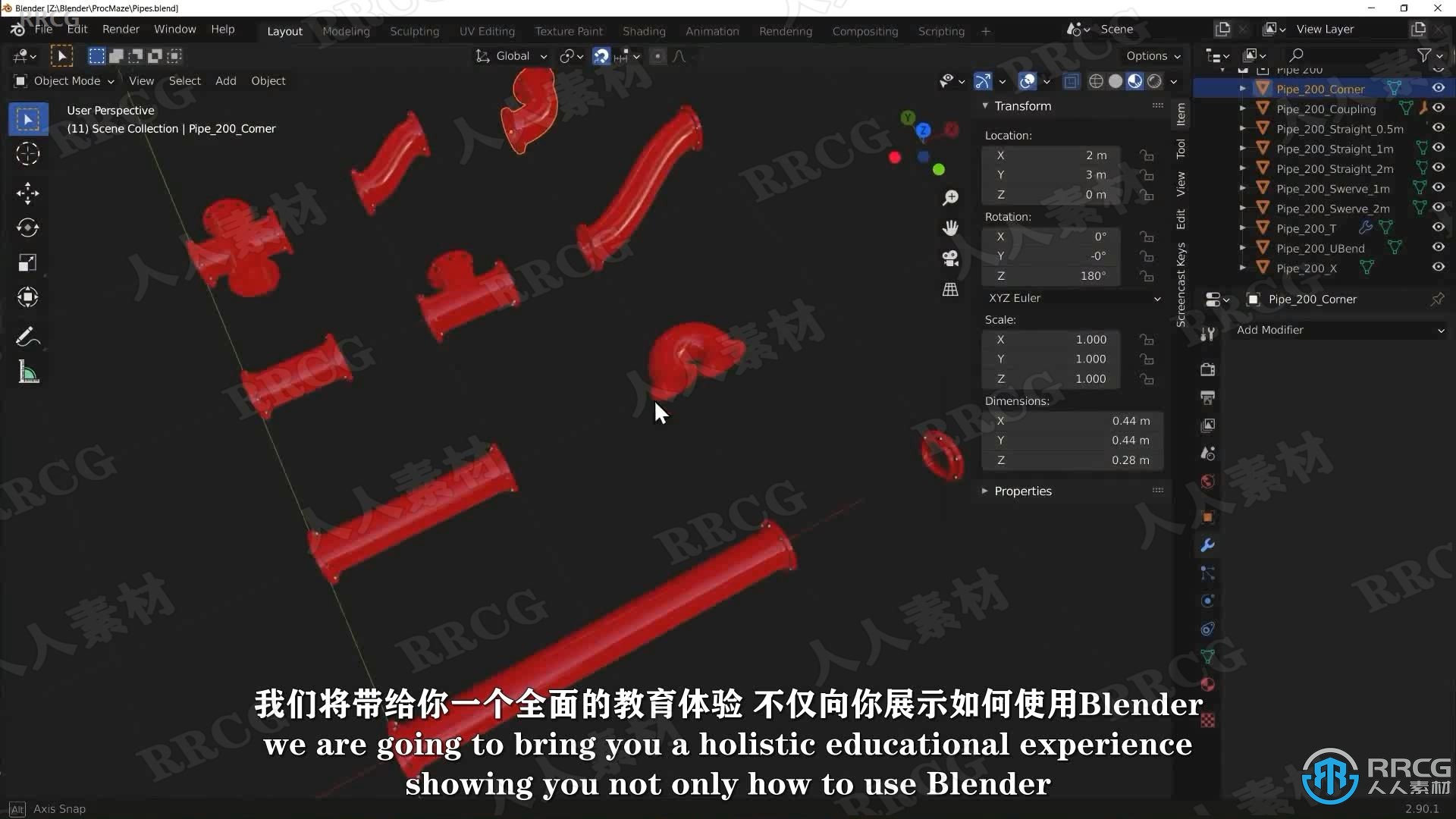Click the green Y axis gizmo dot
This screenshot has height=819, width=1456.
click(x=939, y=169)
